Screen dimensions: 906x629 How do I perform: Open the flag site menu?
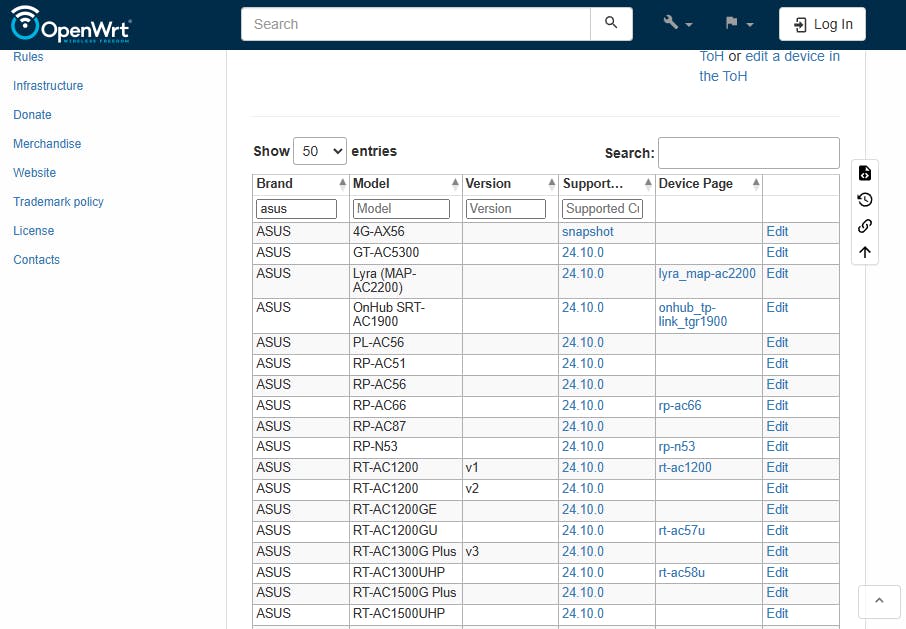739,24
